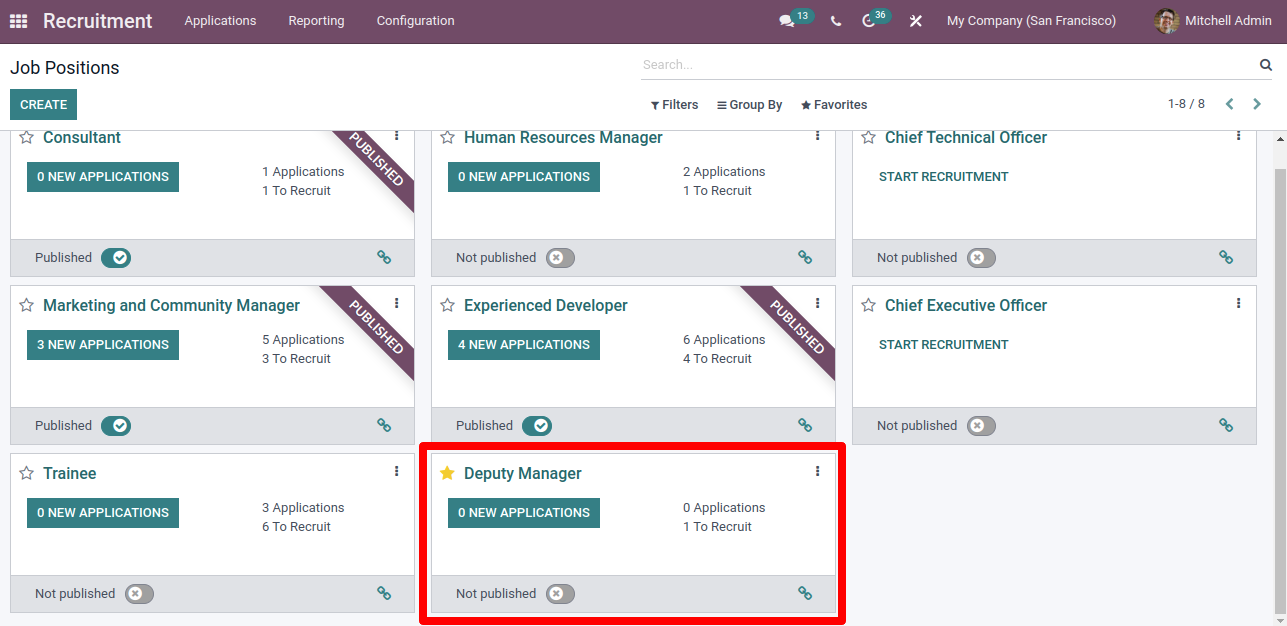This screenshot has width=1287, height=626.
Task: Unpublish the Experienced Developer position
Action: tap(536, 426)
